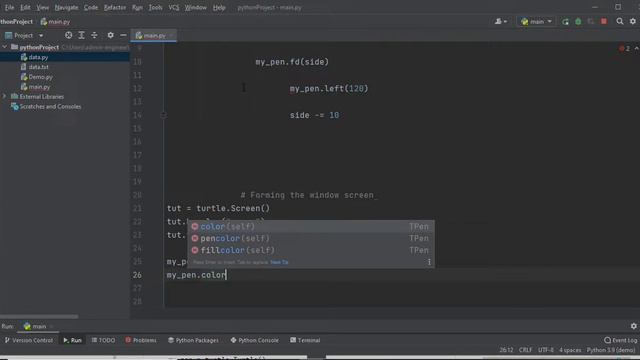Open the Python Packages tool window

point(193,340)
